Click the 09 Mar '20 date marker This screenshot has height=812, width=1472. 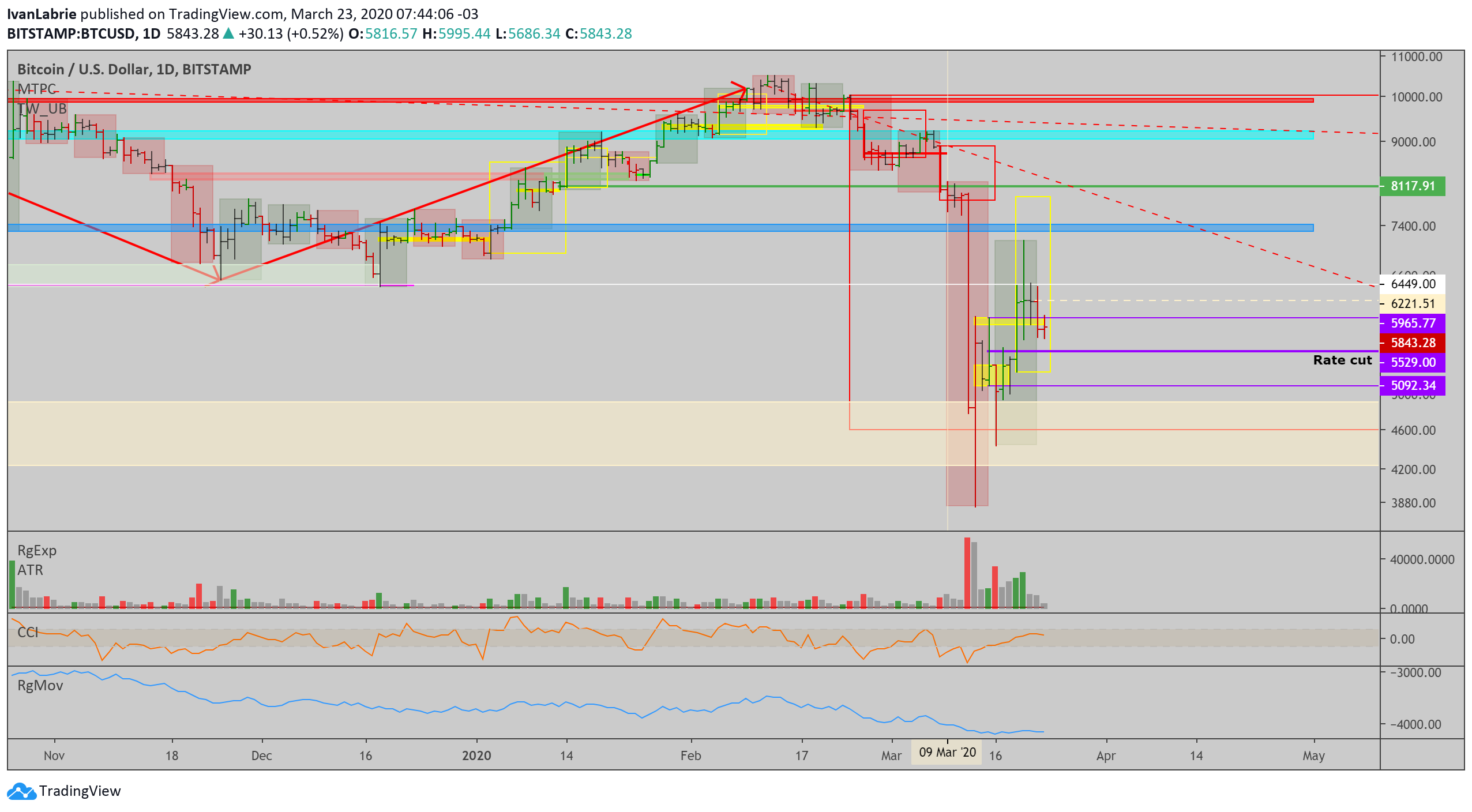click(x=947, y=753)
